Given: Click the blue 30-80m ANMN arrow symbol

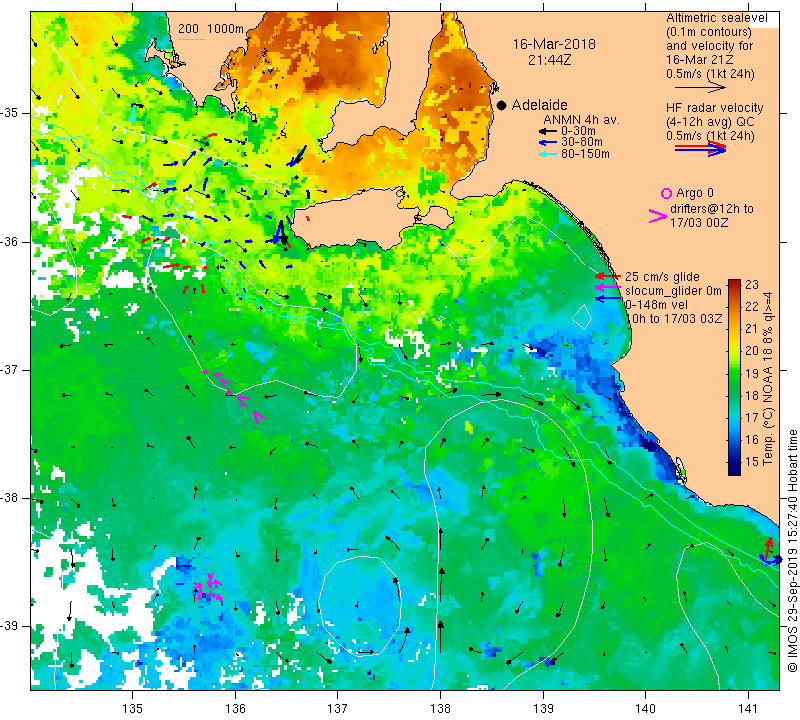Looking at the screenshot, I should point(547,142).
